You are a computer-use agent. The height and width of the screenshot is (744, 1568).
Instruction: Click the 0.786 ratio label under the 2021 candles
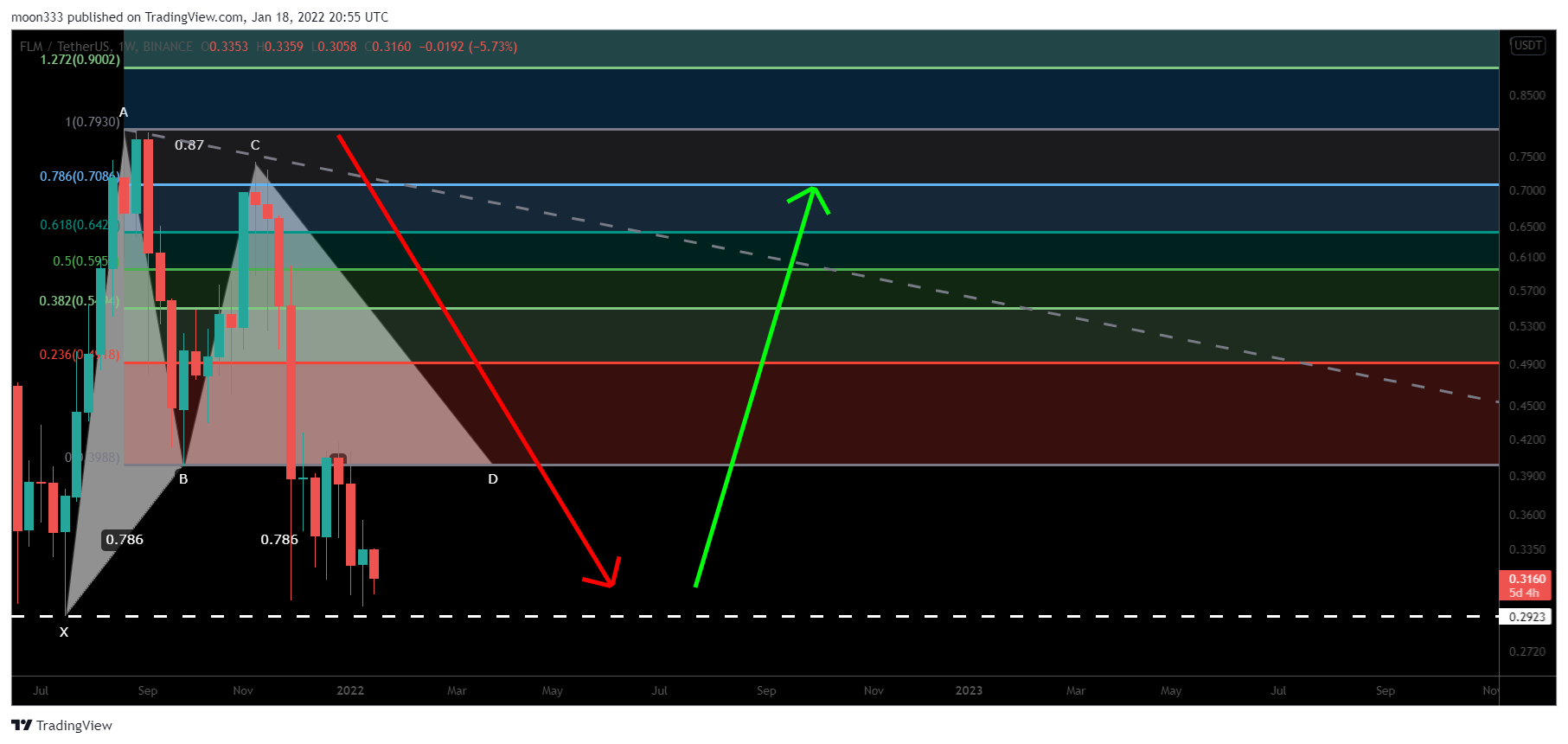(x=279, y=540)
